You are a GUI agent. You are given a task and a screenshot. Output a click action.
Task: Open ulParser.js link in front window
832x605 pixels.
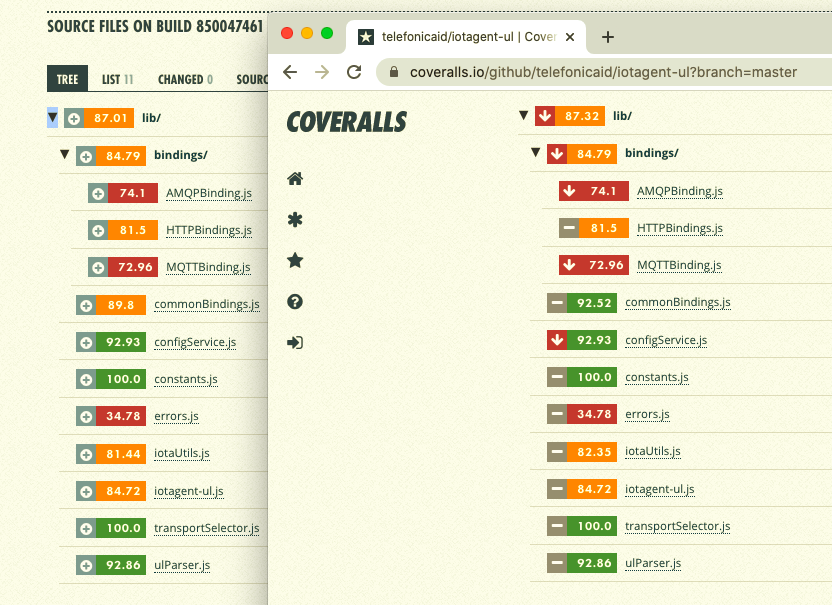(653, 564)
